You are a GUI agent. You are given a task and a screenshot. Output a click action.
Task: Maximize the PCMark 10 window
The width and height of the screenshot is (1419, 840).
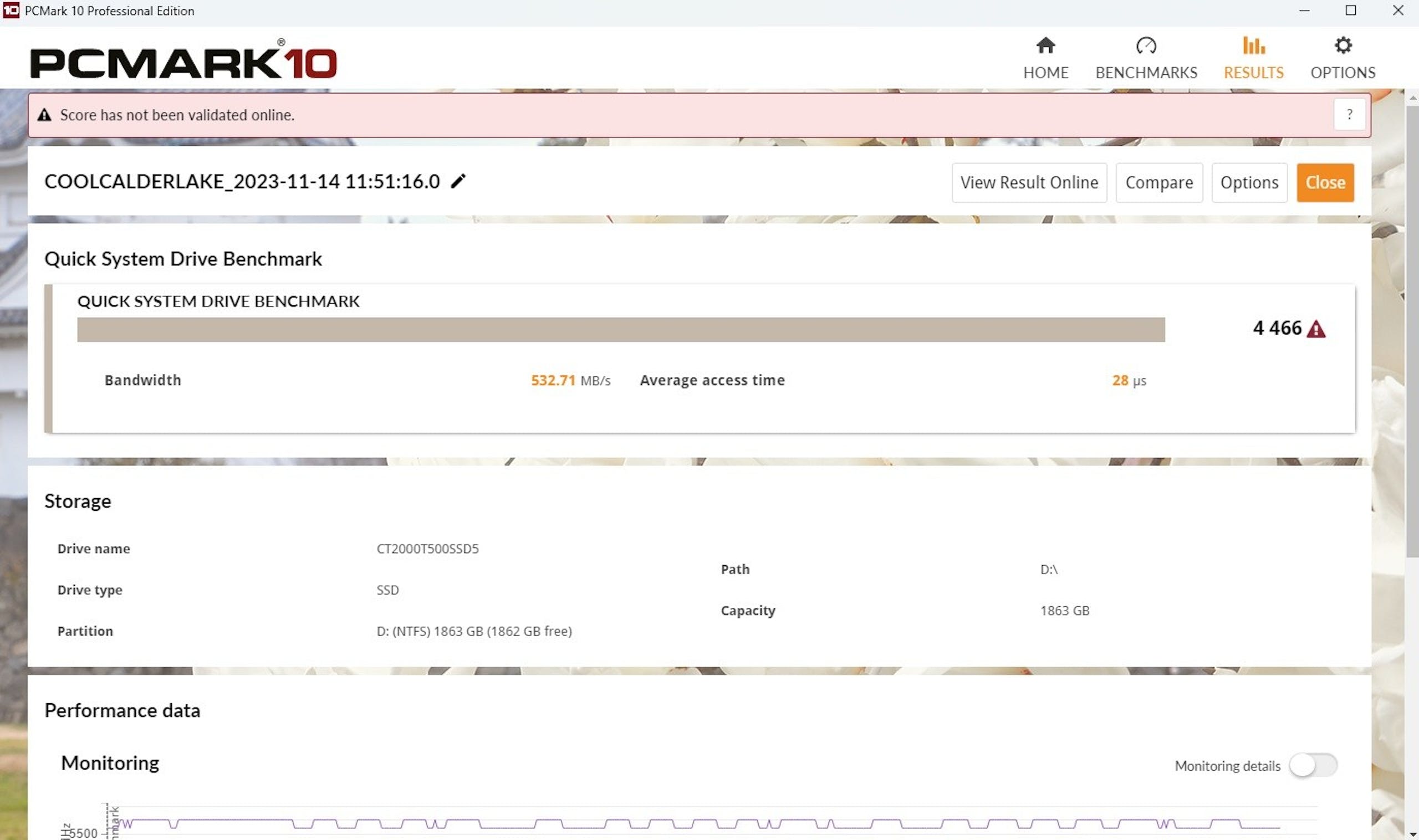click(x=1350, y=11)
